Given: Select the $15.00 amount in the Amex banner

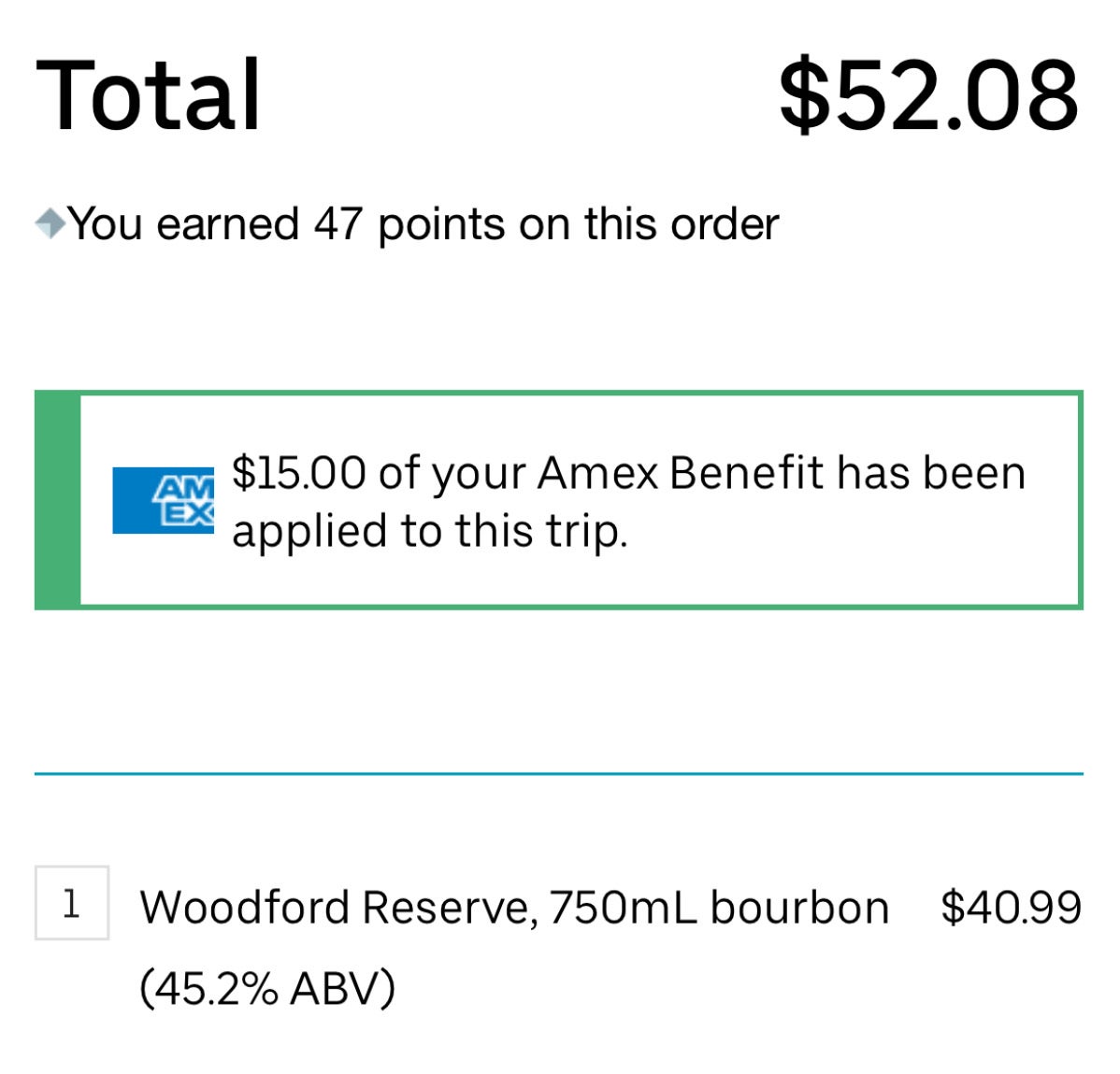Looking at the screenshot, I should [298, 473].
